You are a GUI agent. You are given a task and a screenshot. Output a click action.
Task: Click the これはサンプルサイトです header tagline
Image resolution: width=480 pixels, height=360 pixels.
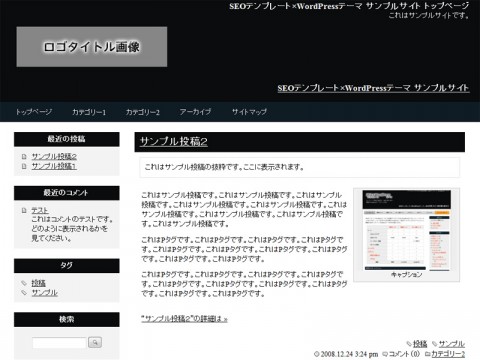point(429,15)
